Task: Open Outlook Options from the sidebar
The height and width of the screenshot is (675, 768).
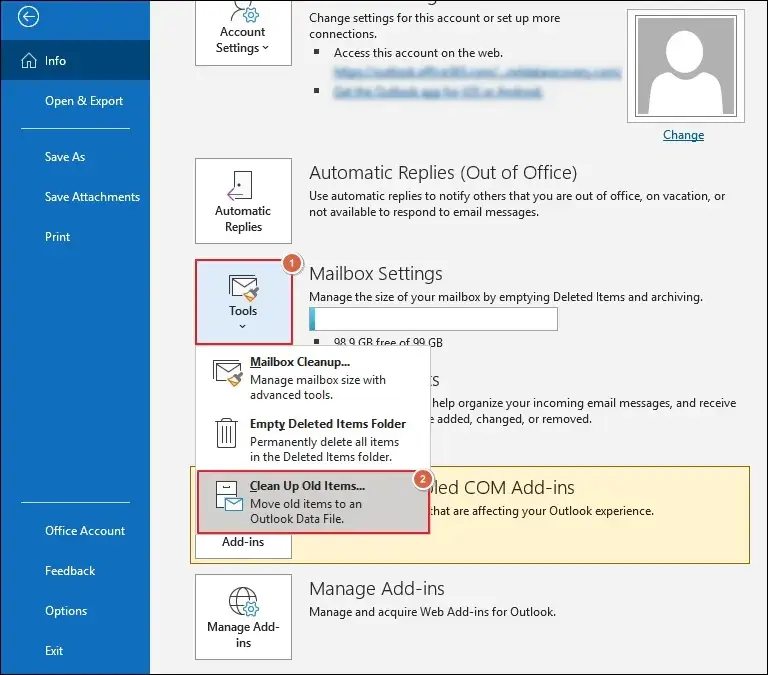Action: point(66,611)
